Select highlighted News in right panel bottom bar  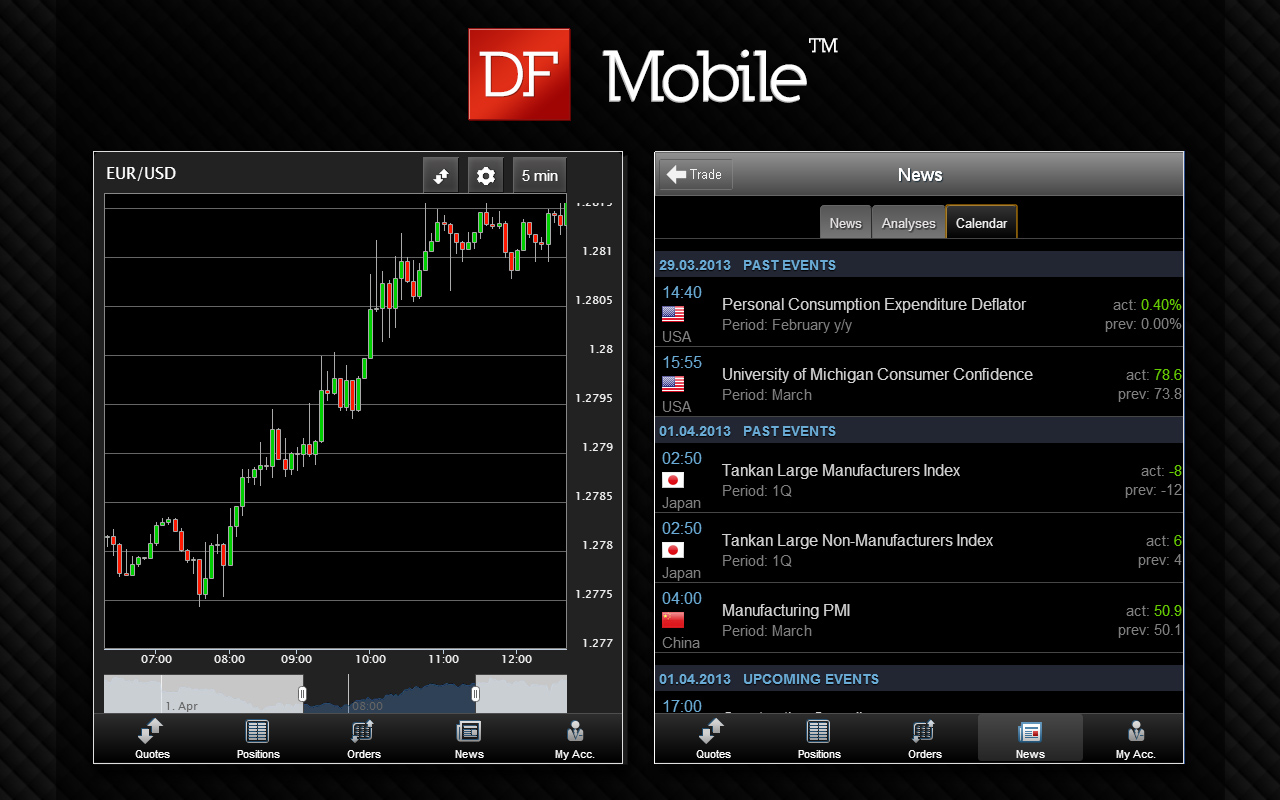tap(1030, 738)
